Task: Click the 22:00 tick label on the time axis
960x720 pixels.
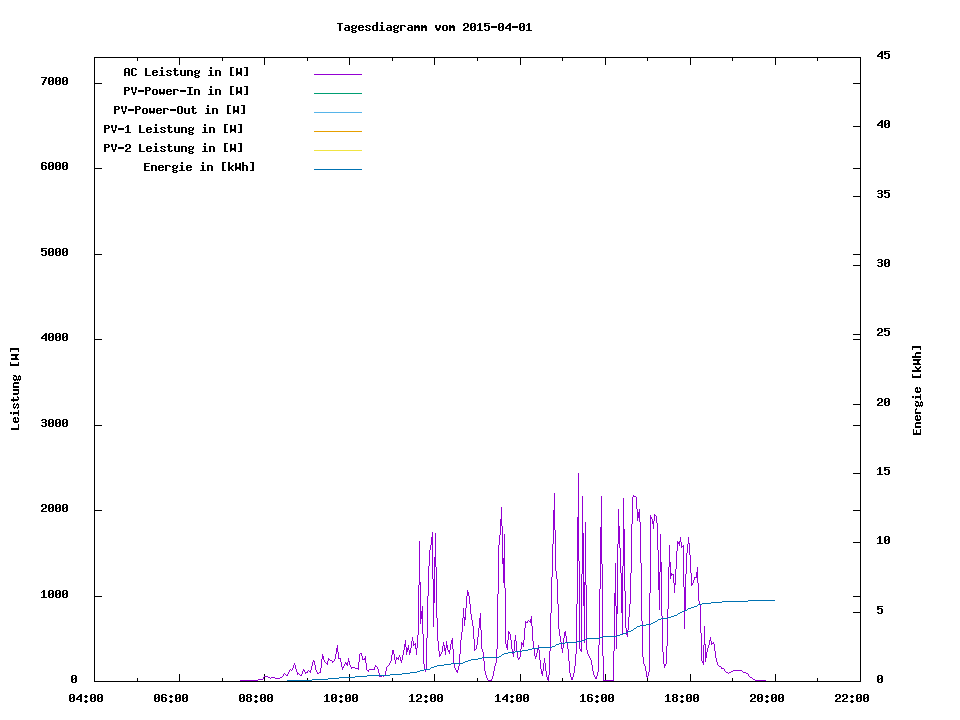Action: point(852,699)
